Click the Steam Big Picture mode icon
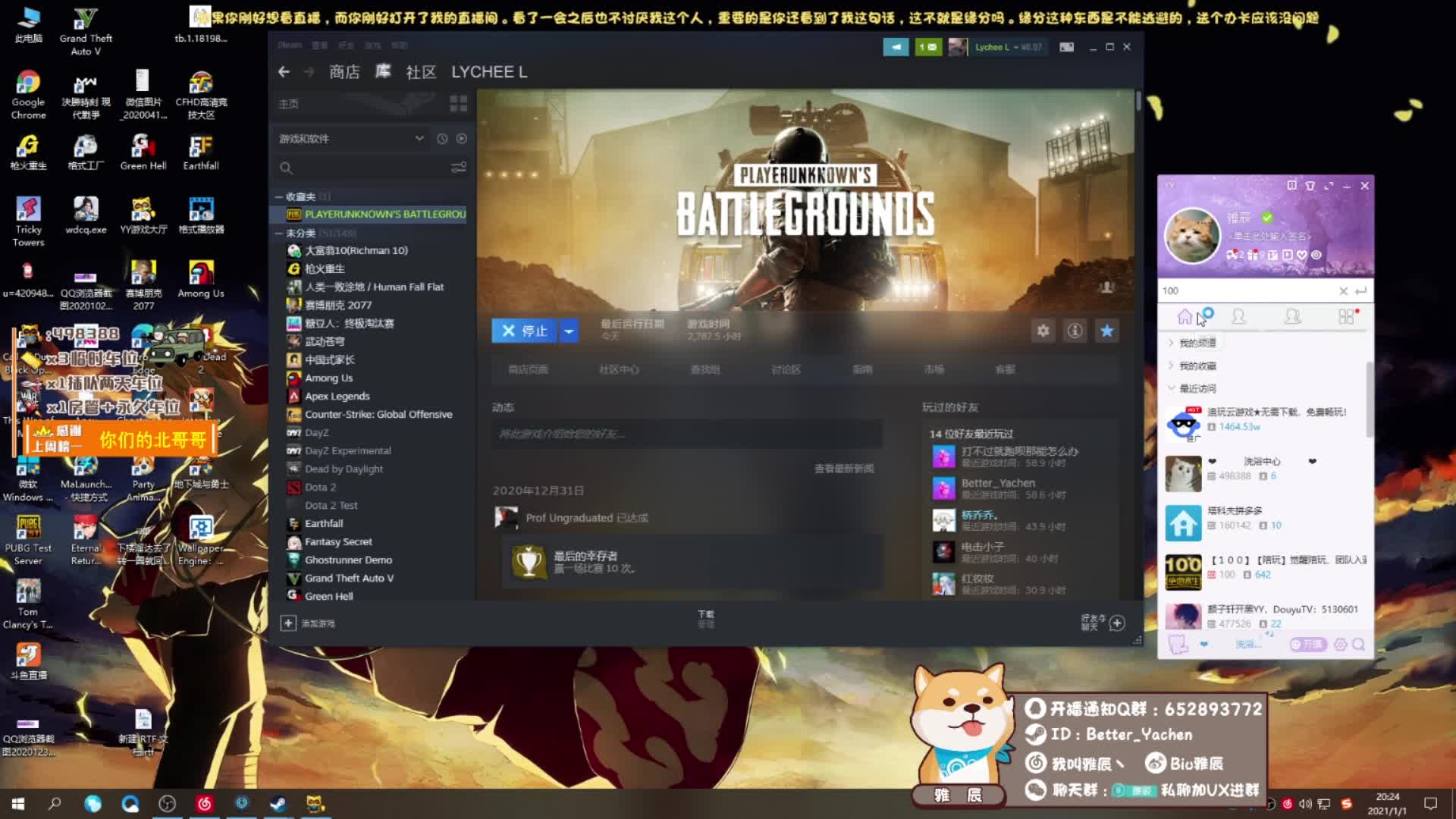 tap(1066, 47)
